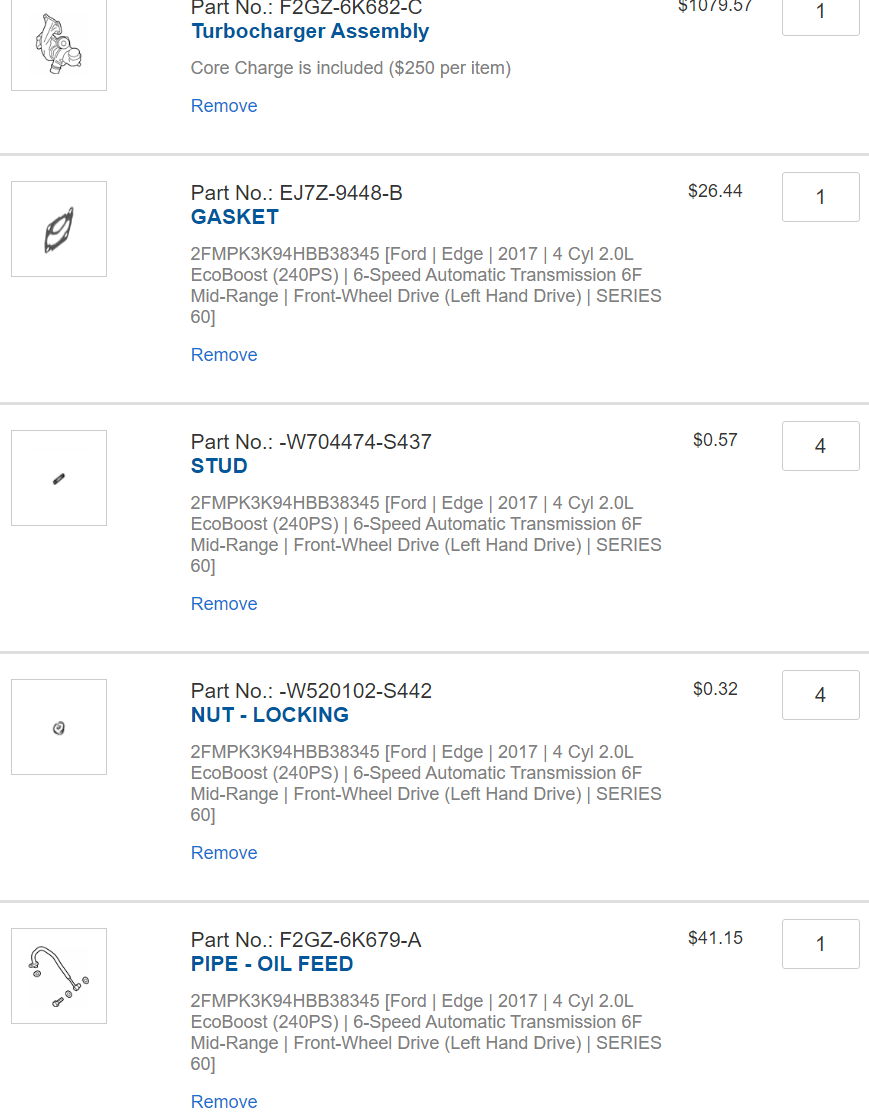The width and height of the screenshot is (869, 1120).
Task: Click the Turbocharger Assembly product thumbnail
Action: (59, 44)
